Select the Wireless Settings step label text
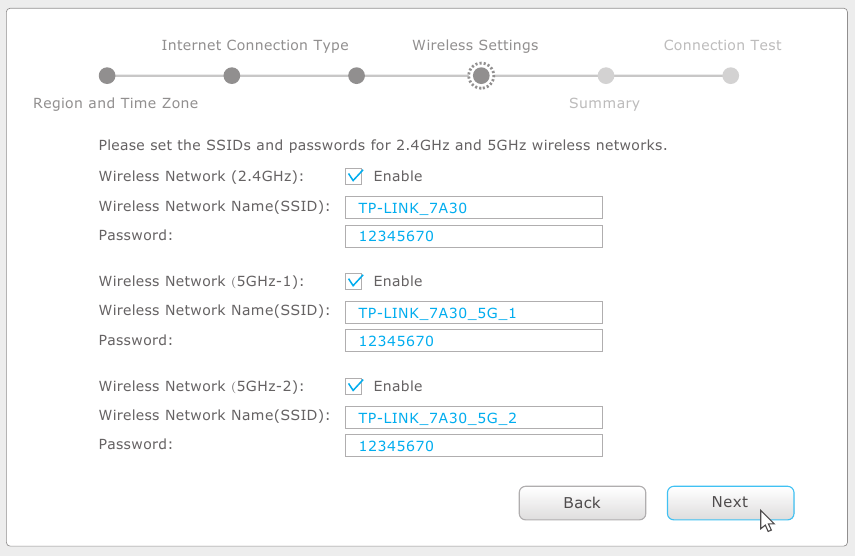The height and width of the screenshot is (556, 855). (x=475, y=45)
